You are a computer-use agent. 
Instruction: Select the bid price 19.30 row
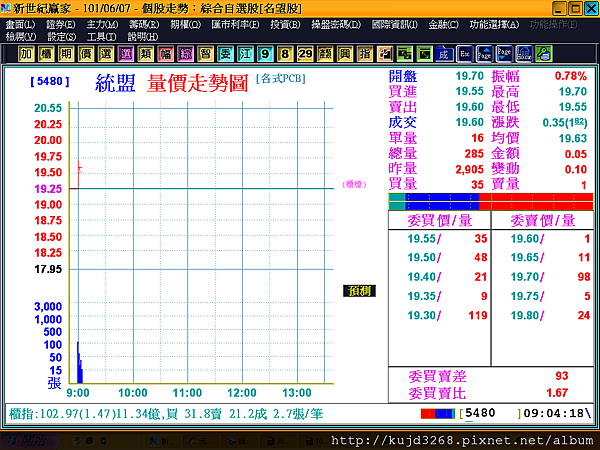point(440,315)
